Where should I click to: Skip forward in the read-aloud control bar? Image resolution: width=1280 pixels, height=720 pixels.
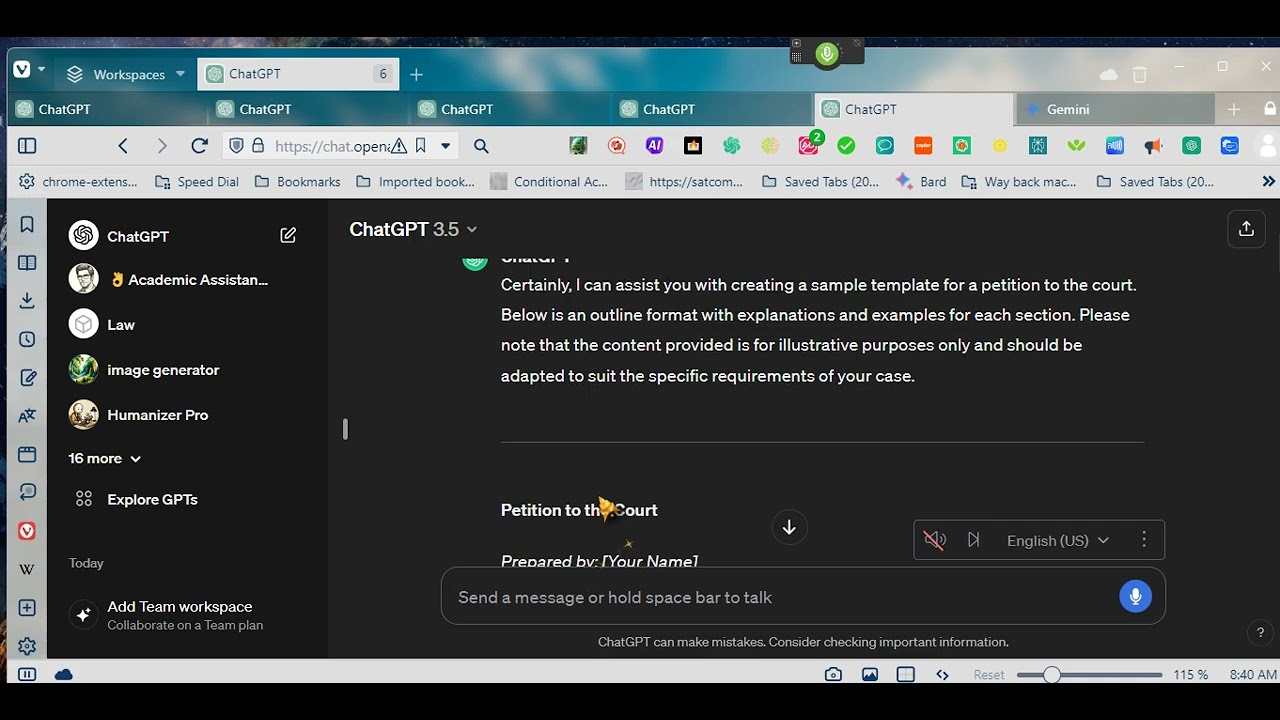click(x=973, y=540)
